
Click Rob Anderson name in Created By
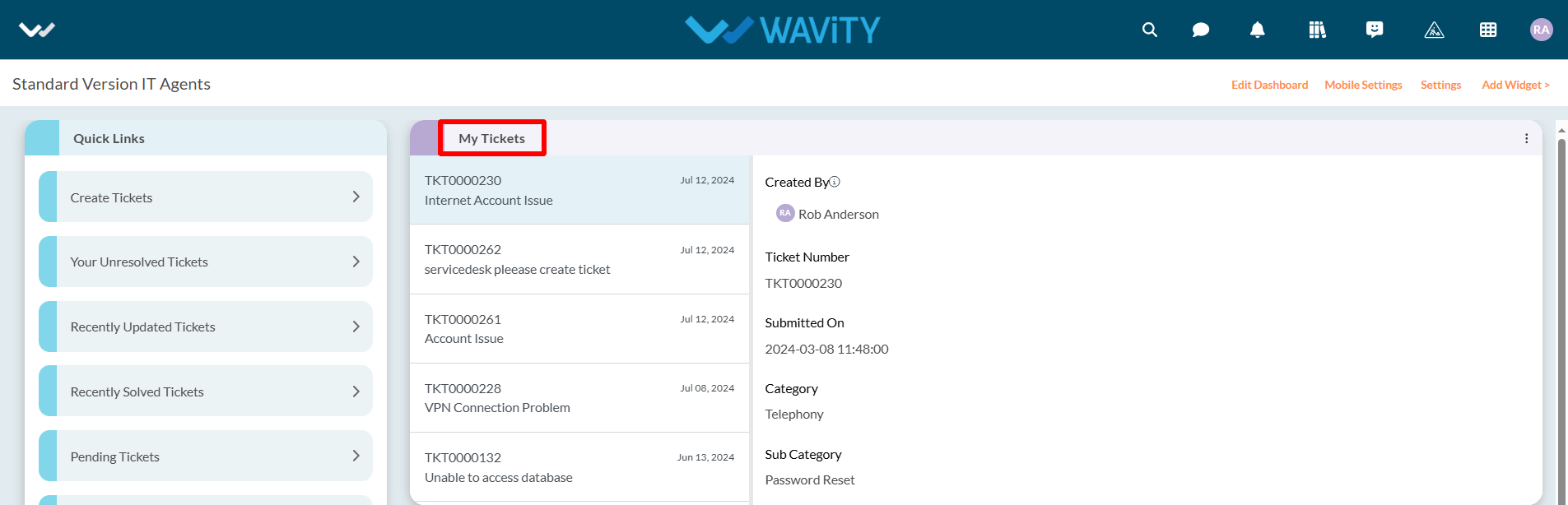839,214
